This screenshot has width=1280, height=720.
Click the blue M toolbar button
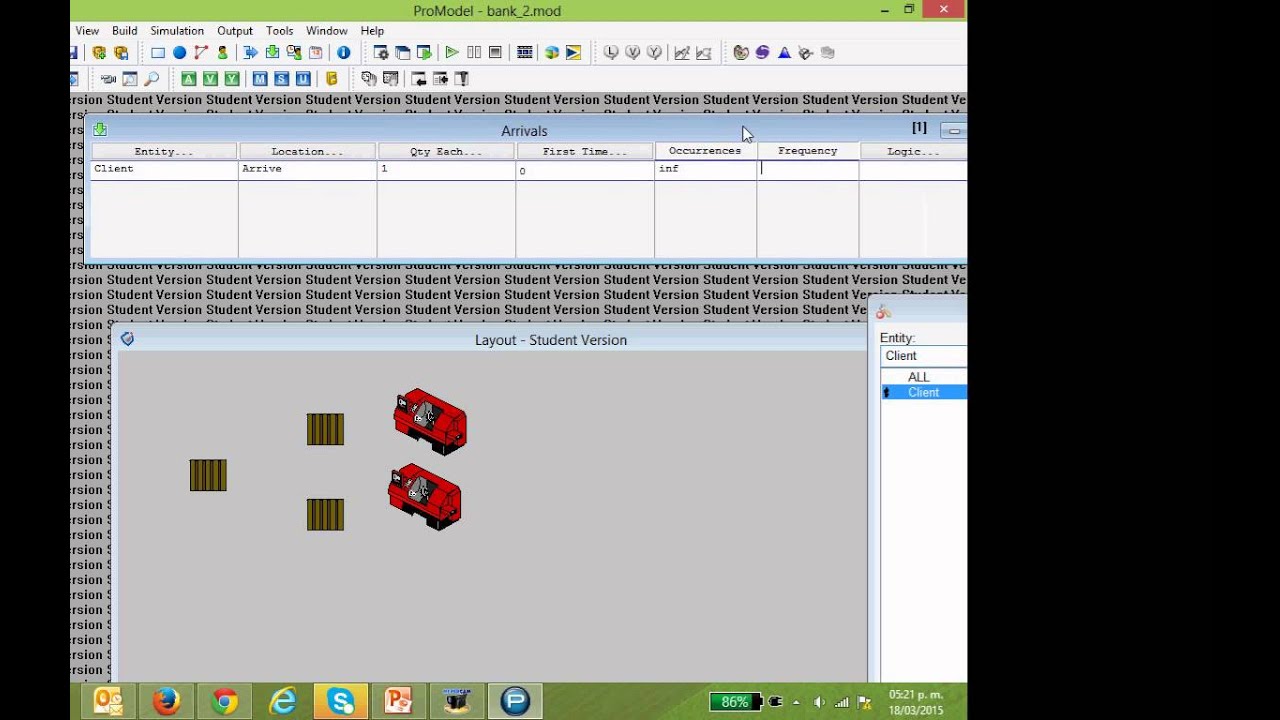[x=260, y=79]
